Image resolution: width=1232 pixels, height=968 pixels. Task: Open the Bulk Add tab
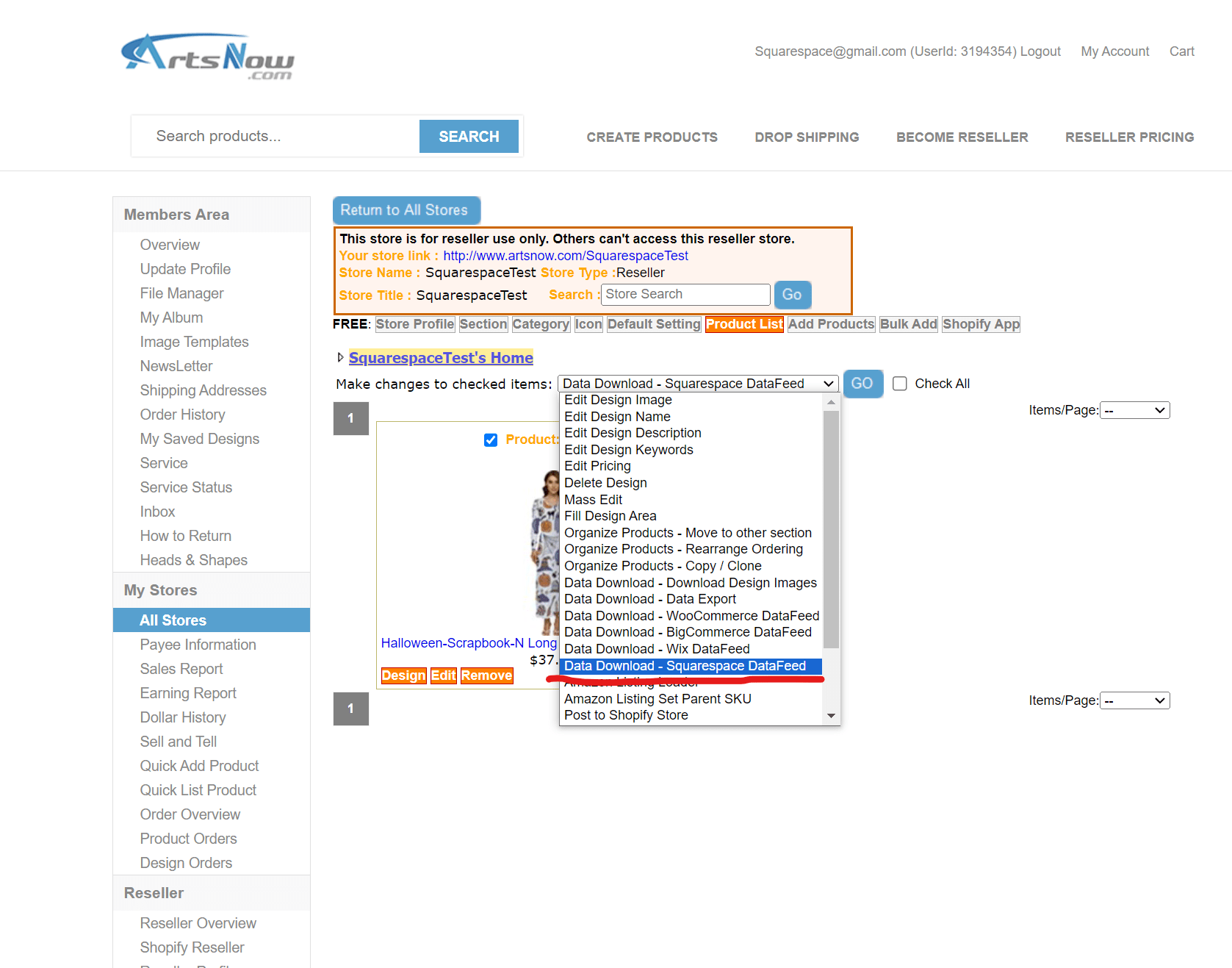pos(909,324)
